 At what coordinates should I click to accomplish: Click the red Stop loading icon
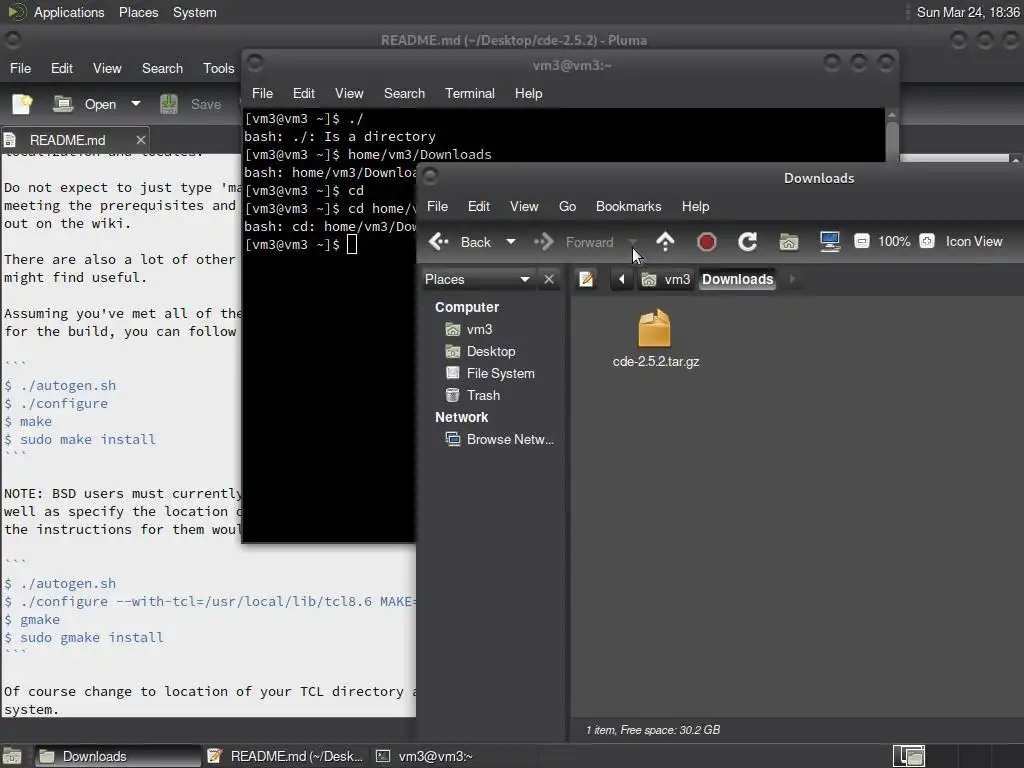tap(707, 242)
